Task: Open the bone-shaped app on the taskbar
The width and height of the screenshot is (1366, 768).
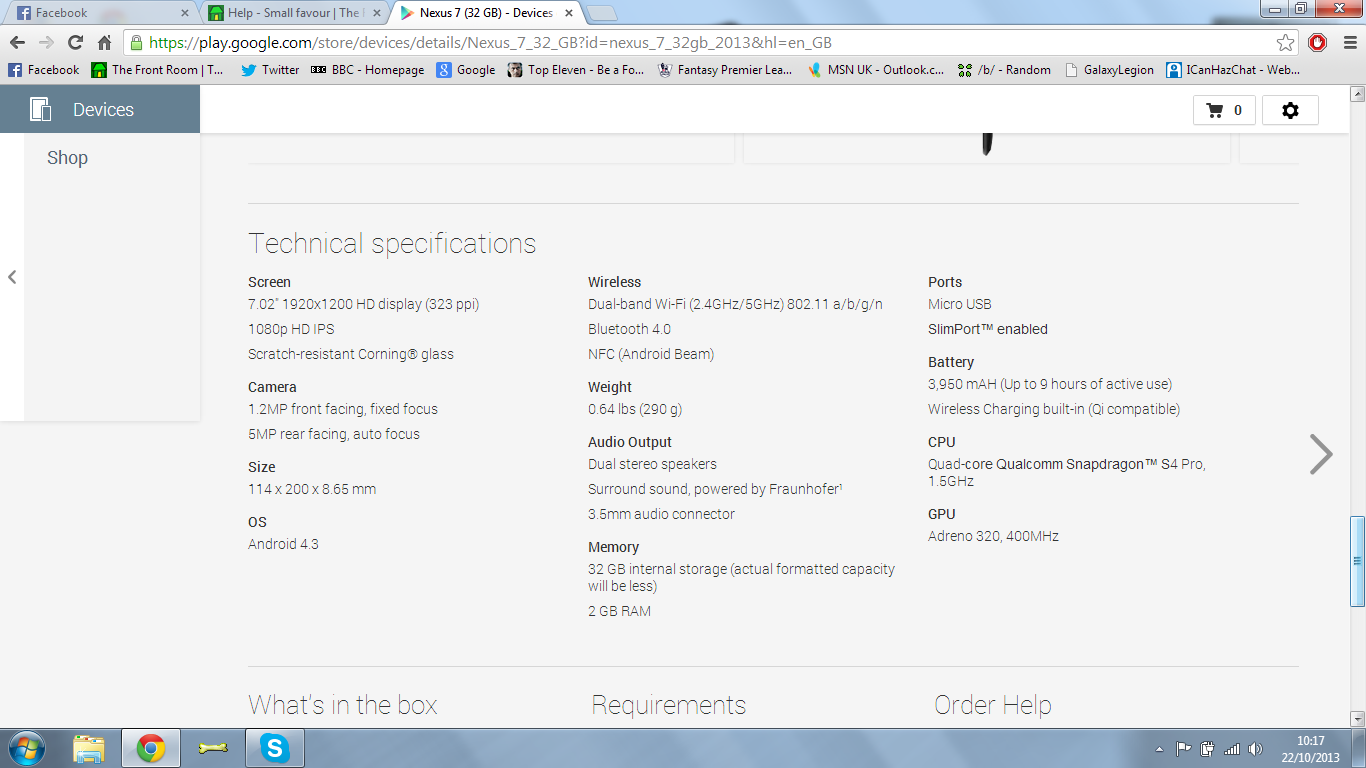Action: click(213, 748)
